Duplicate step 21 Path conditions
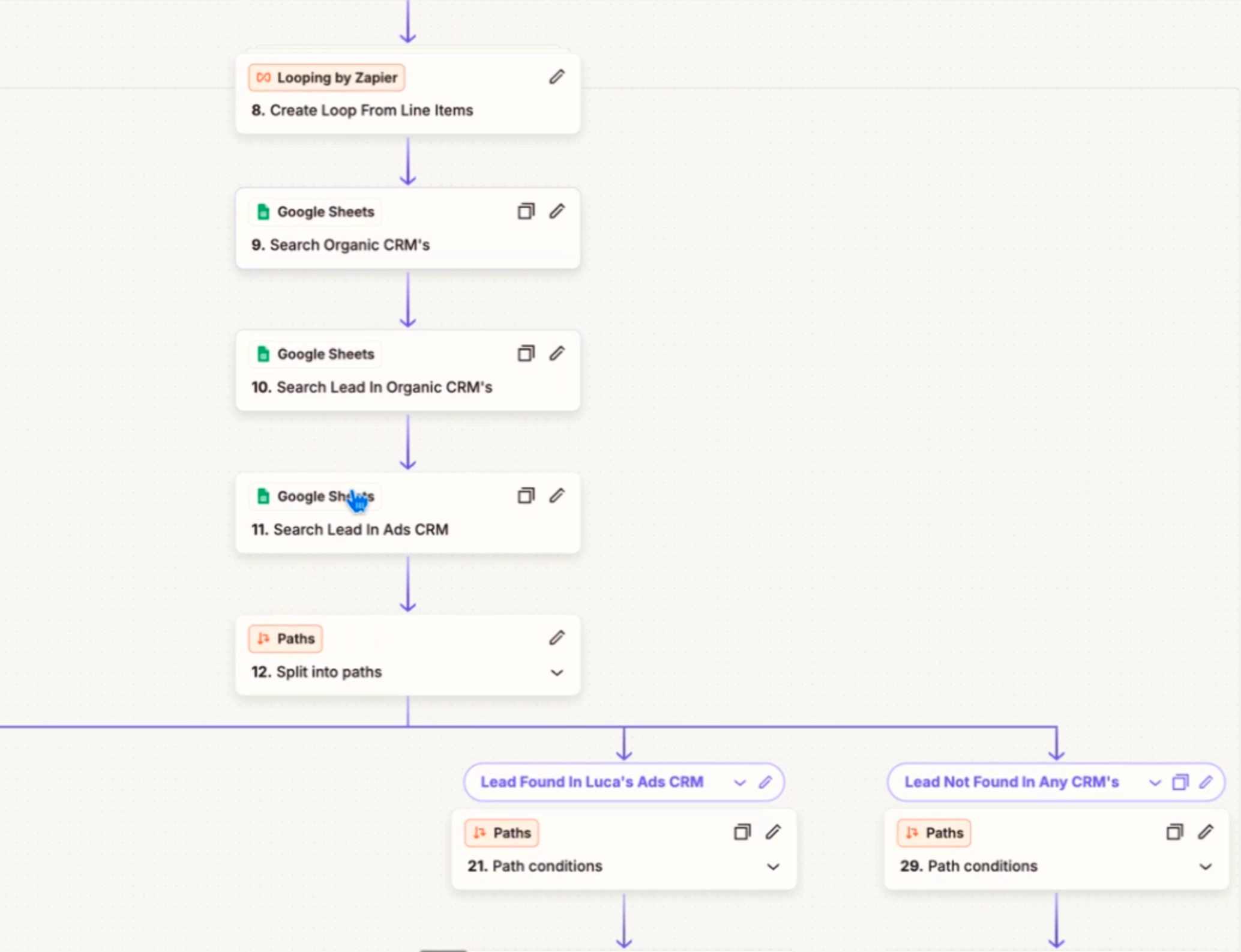Viewport: 1241px width, 952px height. [x=742, y=832]
